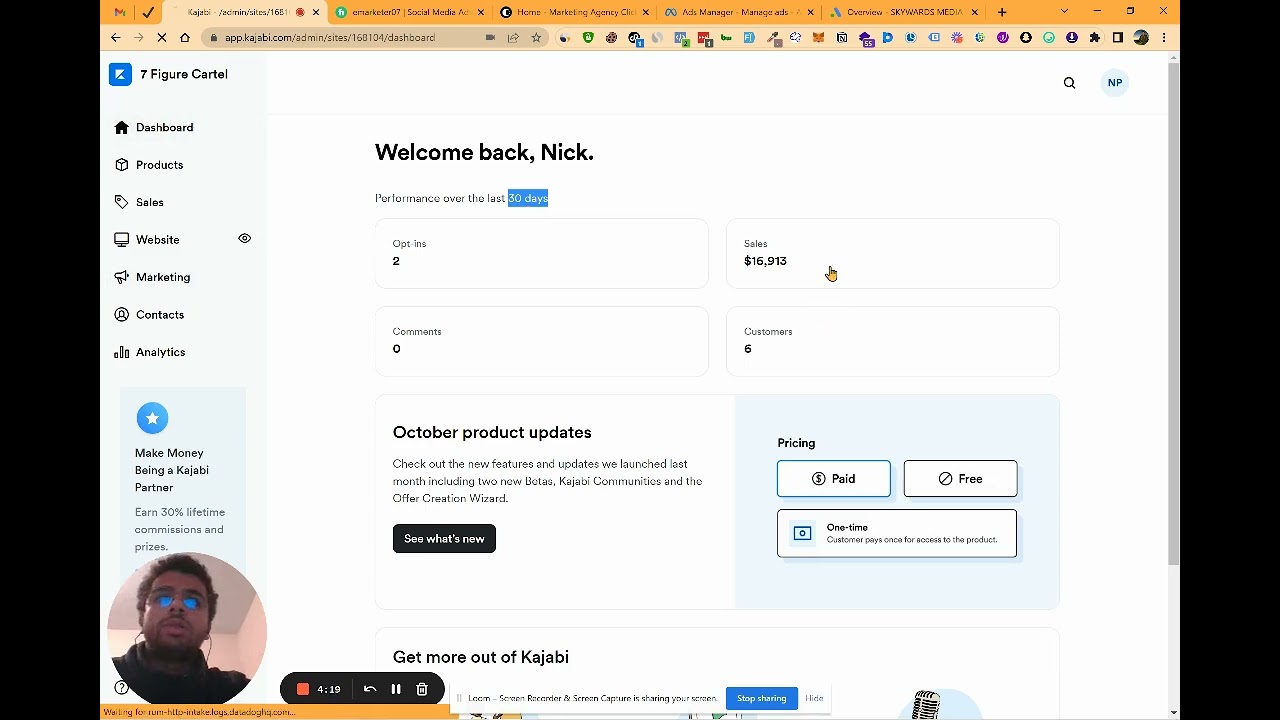Image resolution: width=1280 pixels, height=720 pixels.
Task: Stop loading the page with the X icon
Action: (x=161, y=37)
